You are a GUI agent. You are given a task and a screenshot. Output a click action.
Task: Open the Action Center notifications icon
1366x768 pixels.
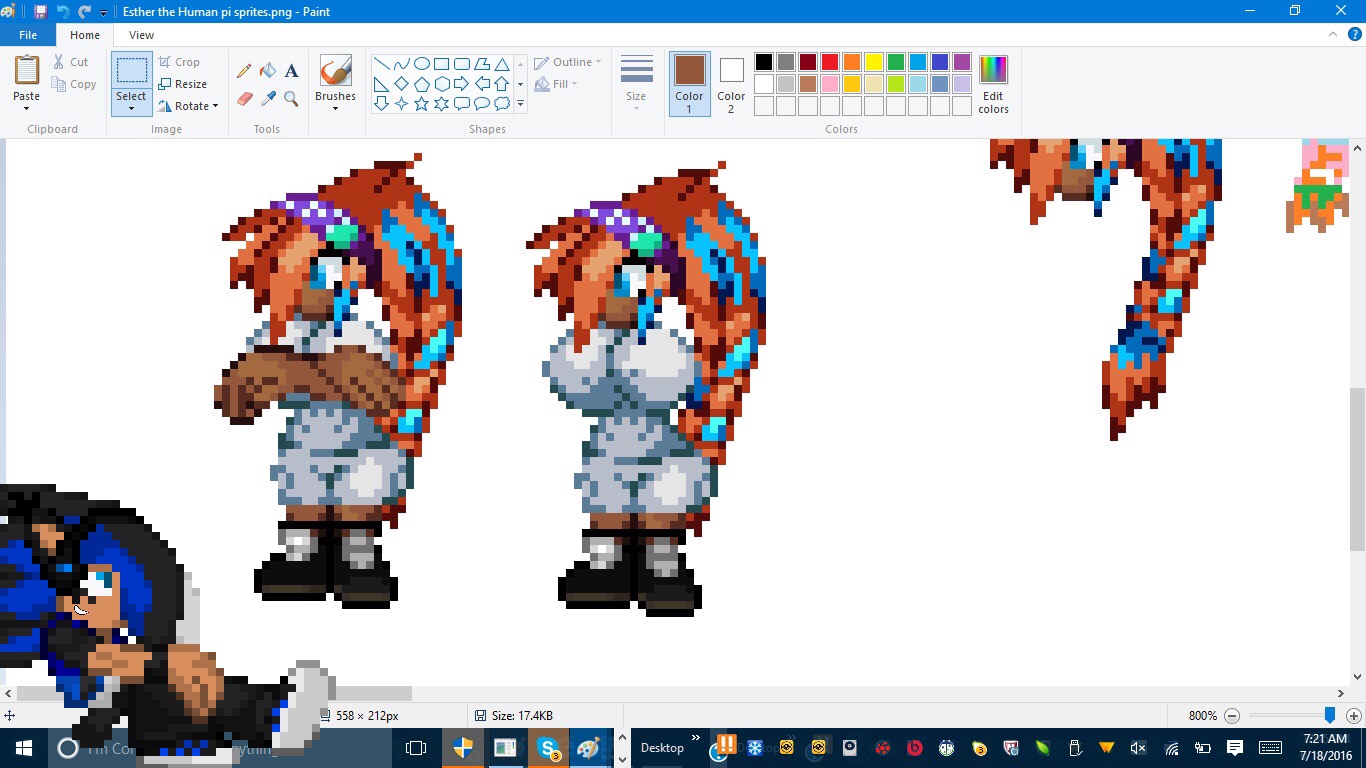pyautogui.click(x=1235, y=748)
